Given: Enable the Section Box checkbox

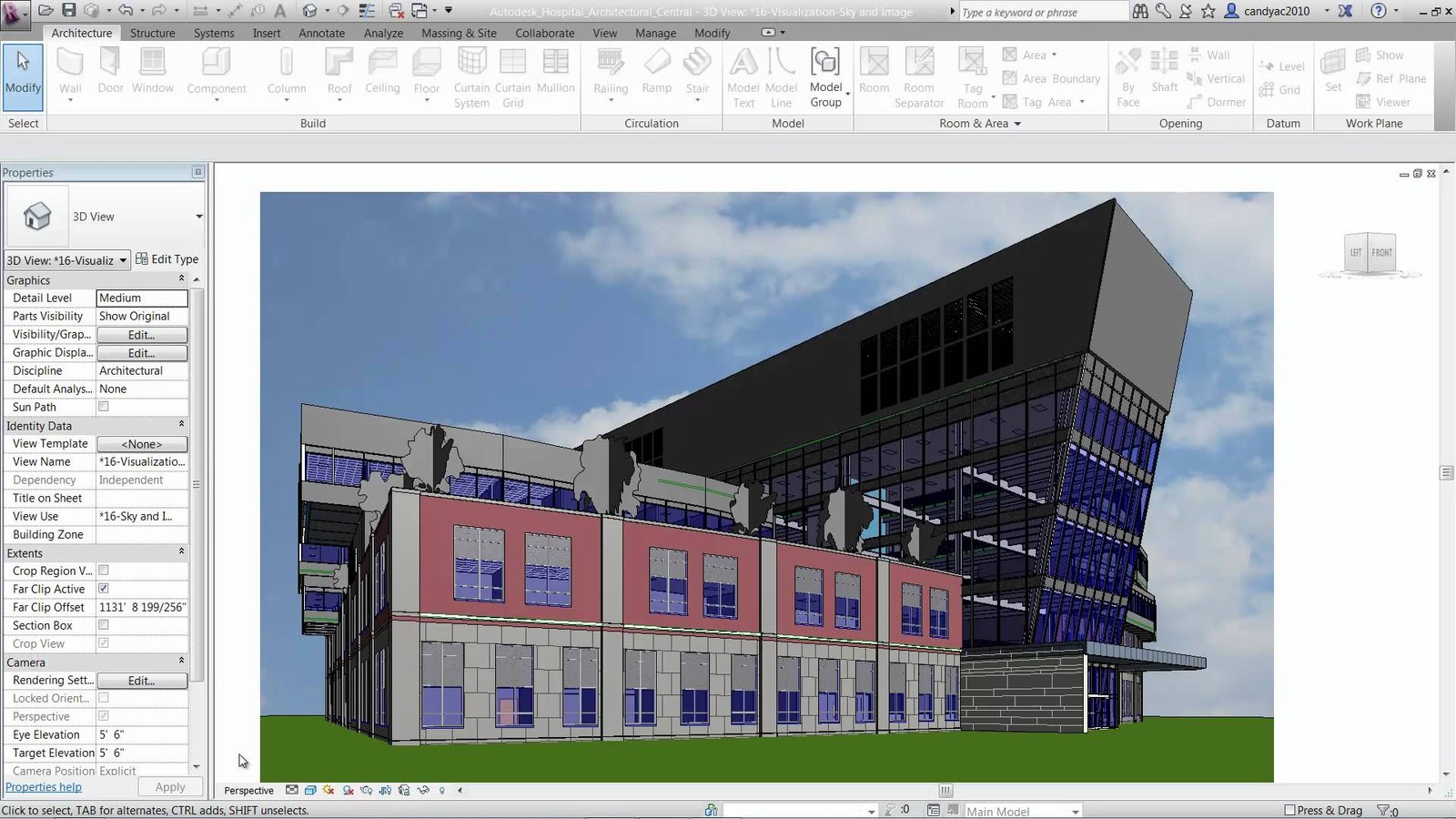Looking at the screenshot, I should click(x=103, y=625).
